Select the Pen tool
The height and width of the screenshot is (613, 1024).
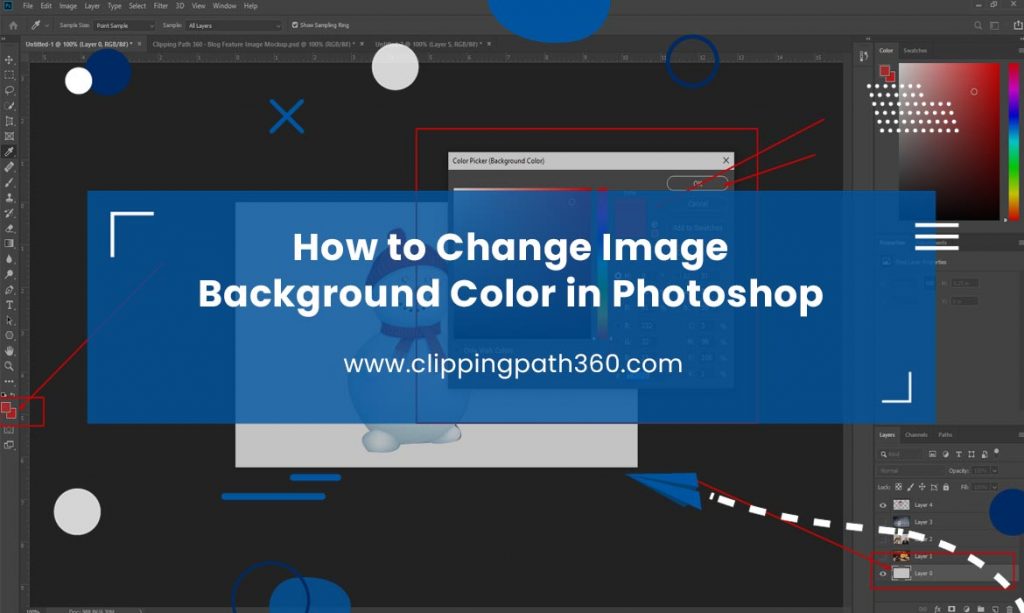point(9,290)
